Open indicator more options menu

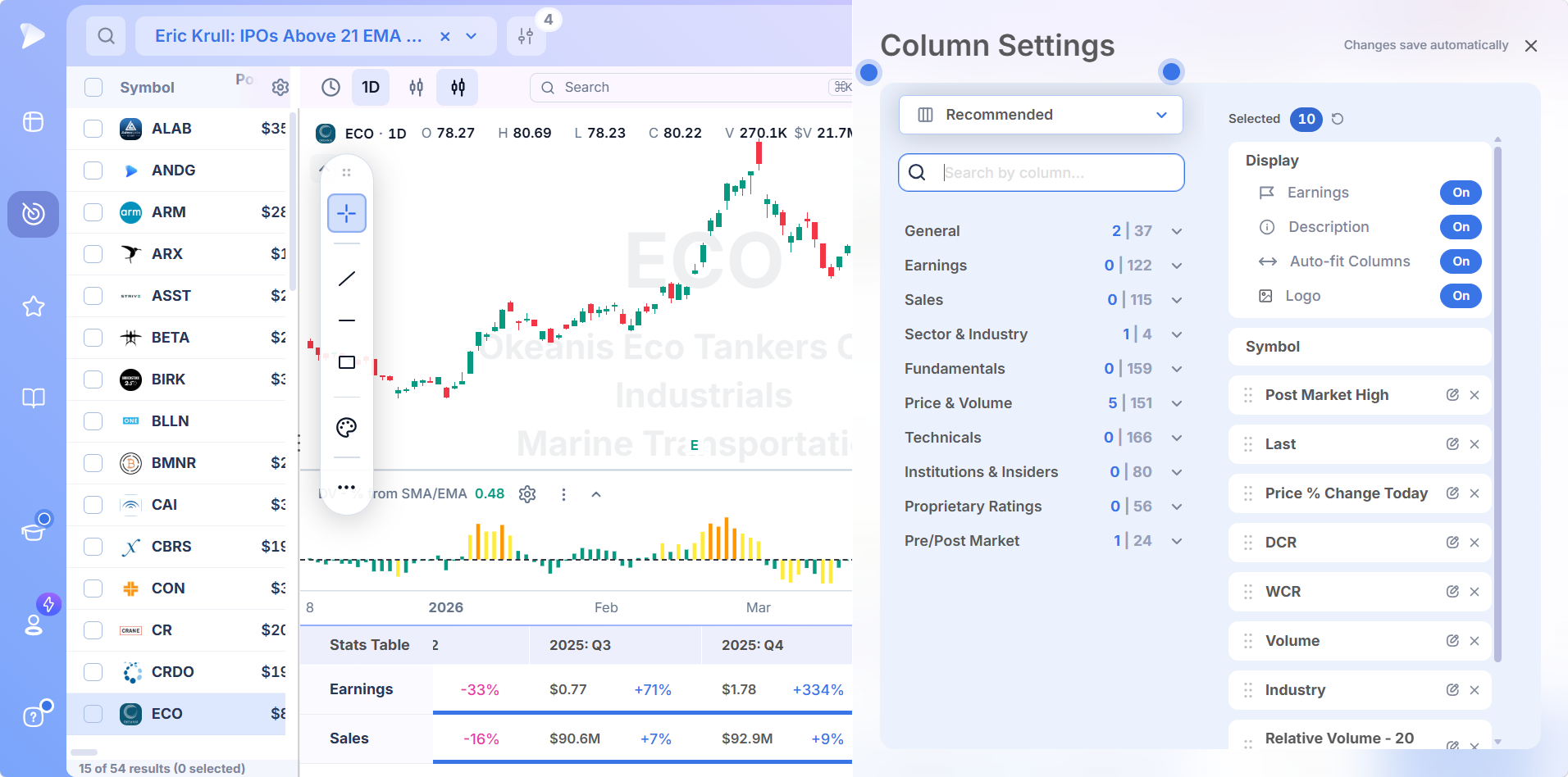click(563, 494)
